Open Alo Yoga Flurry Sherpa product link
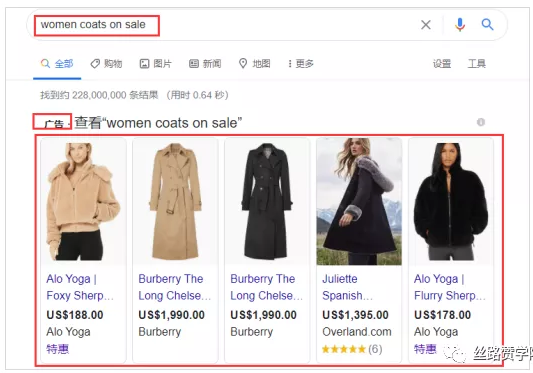 pyautogui.click(x=449, y=287)
